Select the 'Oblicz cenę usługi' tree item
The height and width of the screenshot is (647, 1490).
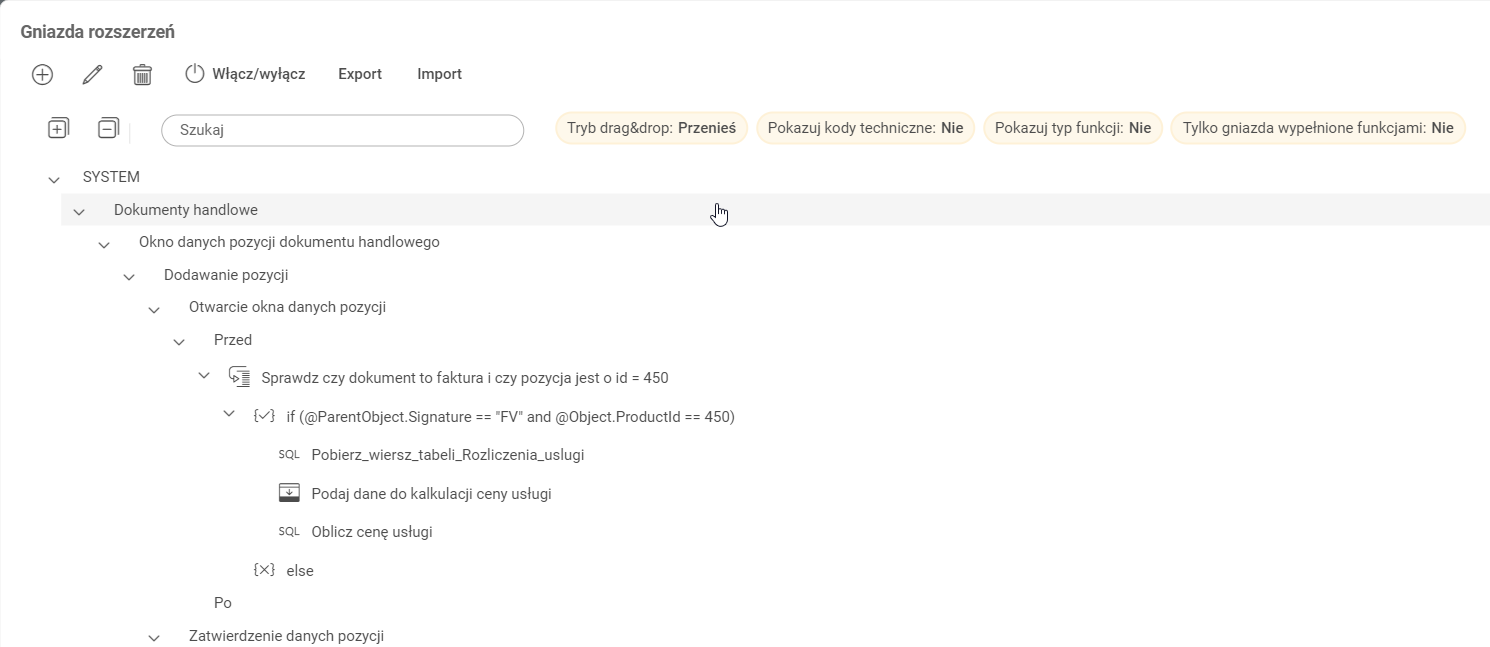pos(372,532)
